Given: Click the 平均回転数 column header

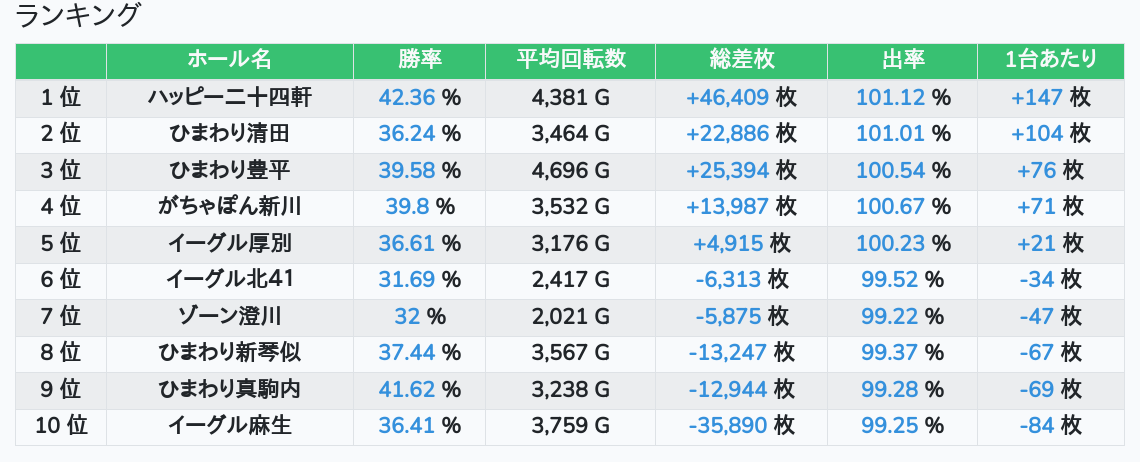Looking at the screenshot, I should (x=570, y=60).
